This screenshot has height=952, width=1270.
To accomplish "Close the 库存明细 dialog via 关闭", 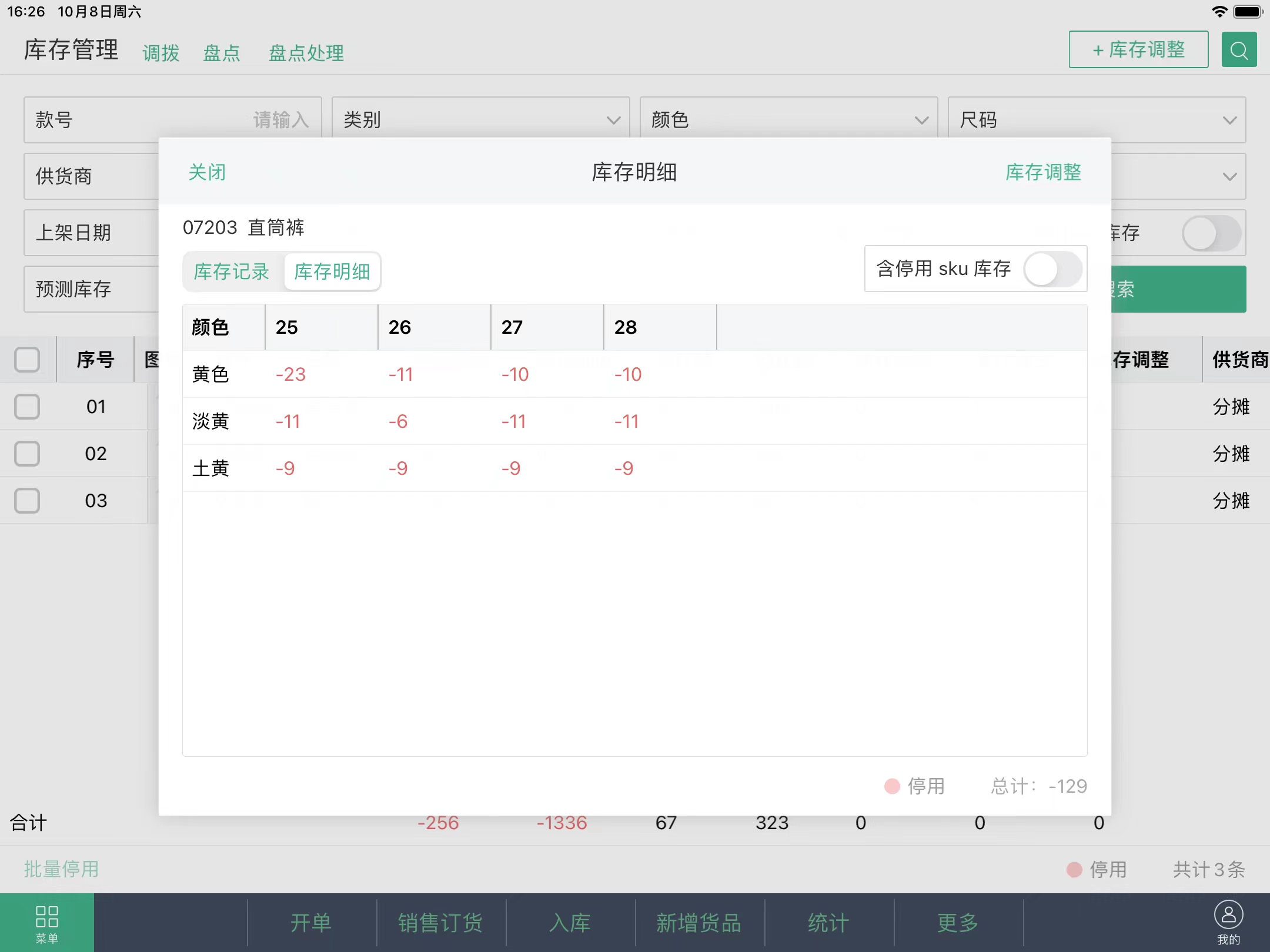I will click(207, 172).
